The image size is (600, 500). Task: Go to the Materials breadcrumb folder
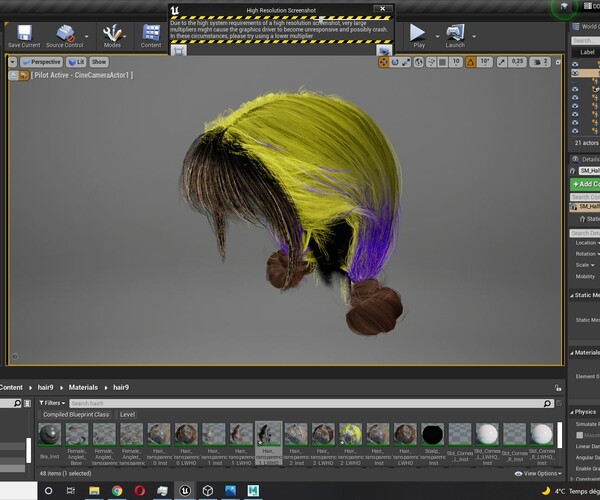point(83,388)
